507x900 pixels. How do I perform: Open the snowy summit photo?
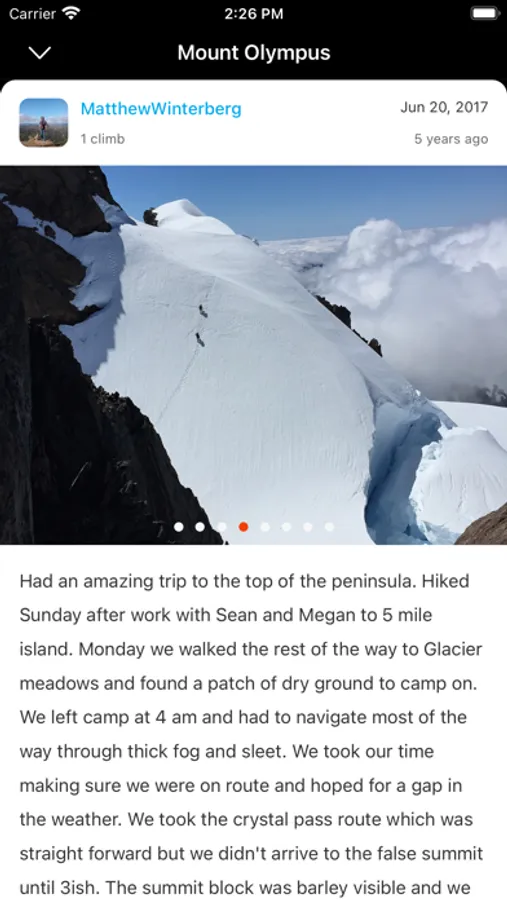pyautogui.click(x=253, y=355)
